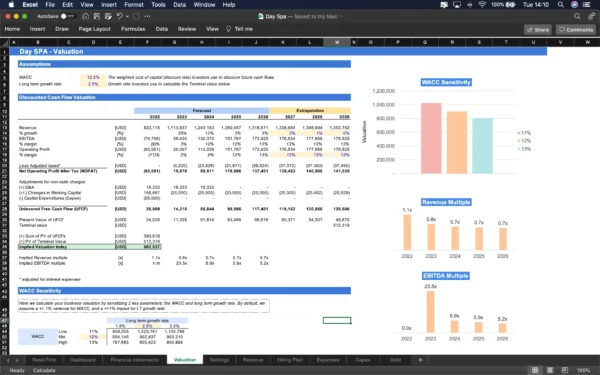Viewport: 600px width, 375px height.
Task: Click the Redo icon
Action: click(136, 16)
